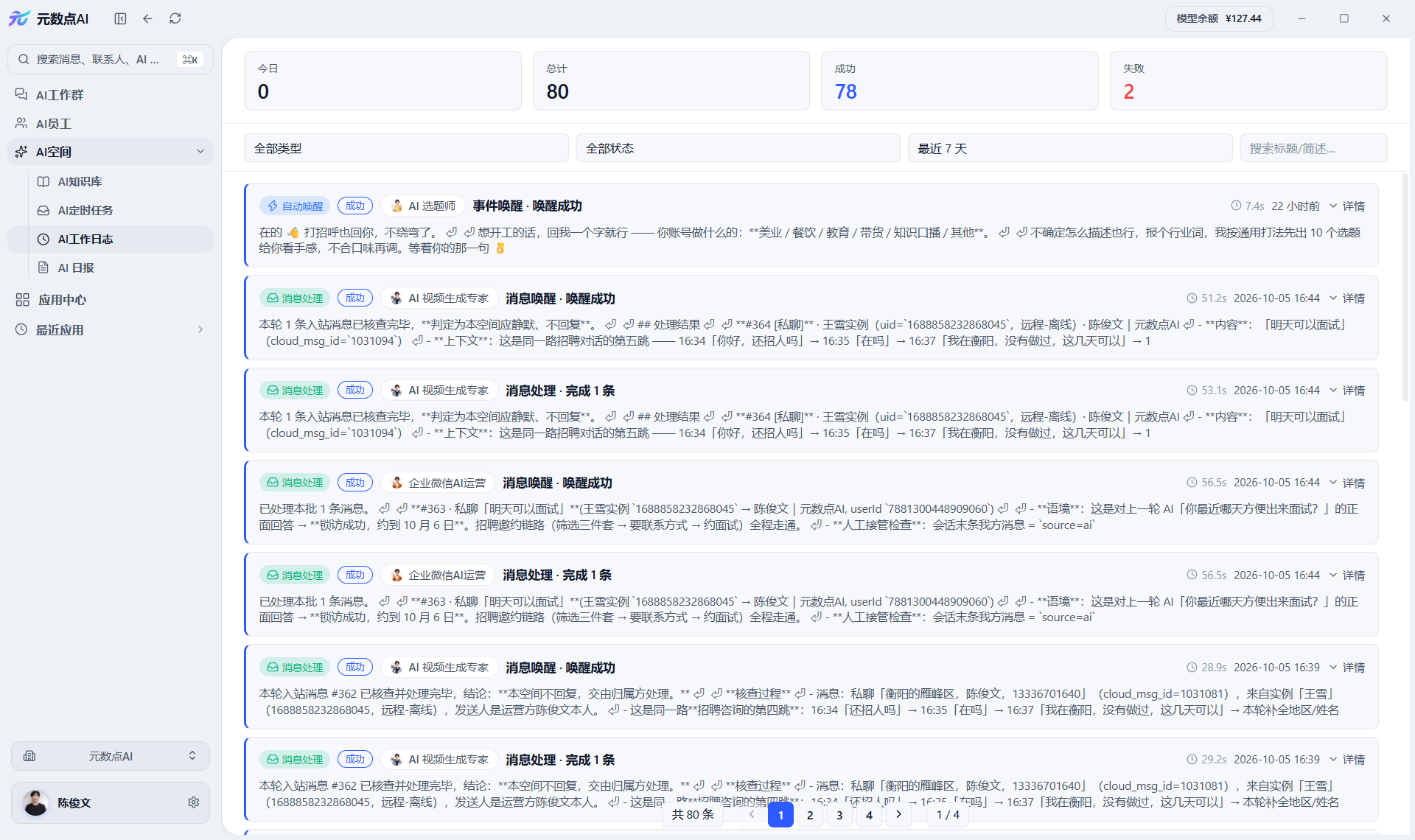The width and height of the screenshot is (1415, 840).
Task: Open the 全部类型 filter dropdown
Action: 406,148
